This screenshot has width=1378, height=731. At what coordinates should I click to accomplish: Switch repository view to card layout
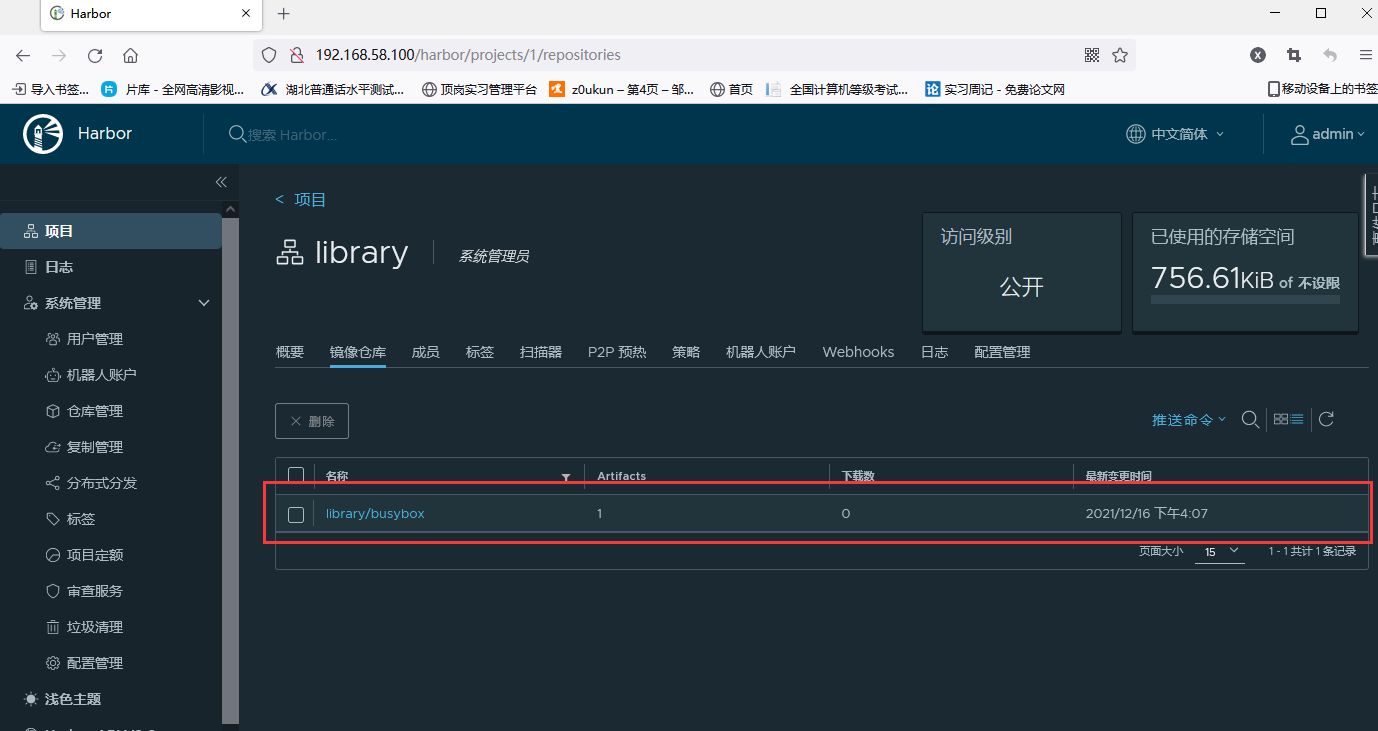tap(1281, 419)
